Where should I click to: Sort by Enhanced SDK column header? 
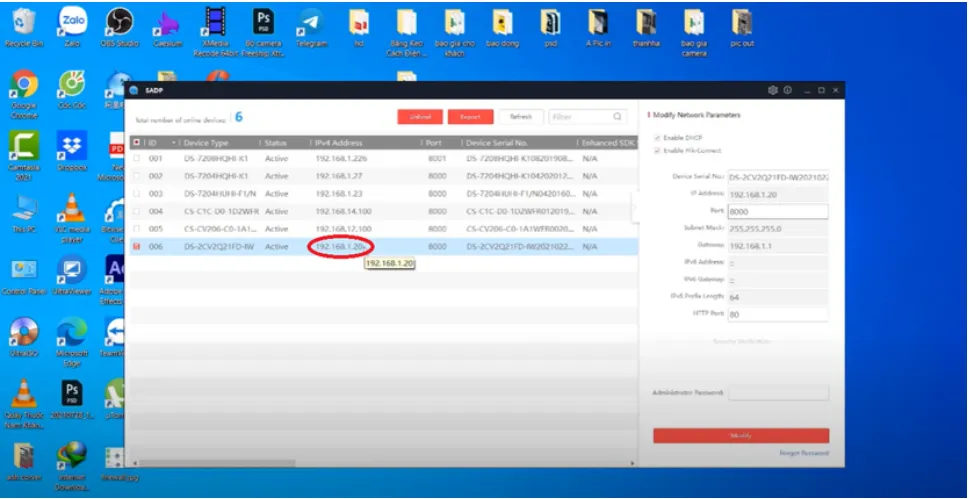pyautogui.click(x=608, y=143)
